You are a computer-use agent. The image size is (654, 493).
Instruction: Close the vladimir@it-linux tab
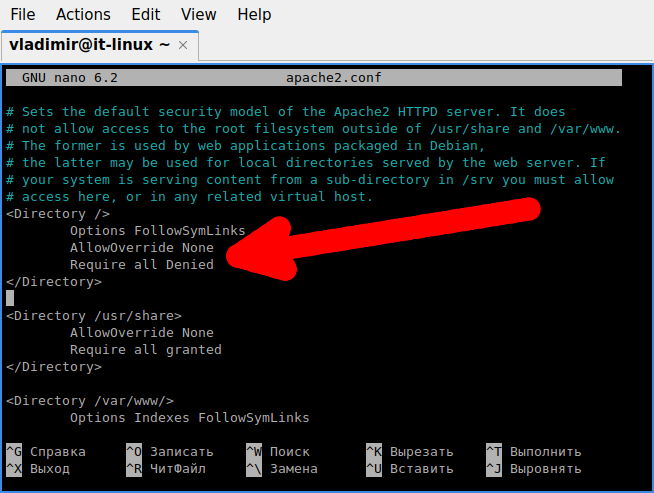pos(183,45)
